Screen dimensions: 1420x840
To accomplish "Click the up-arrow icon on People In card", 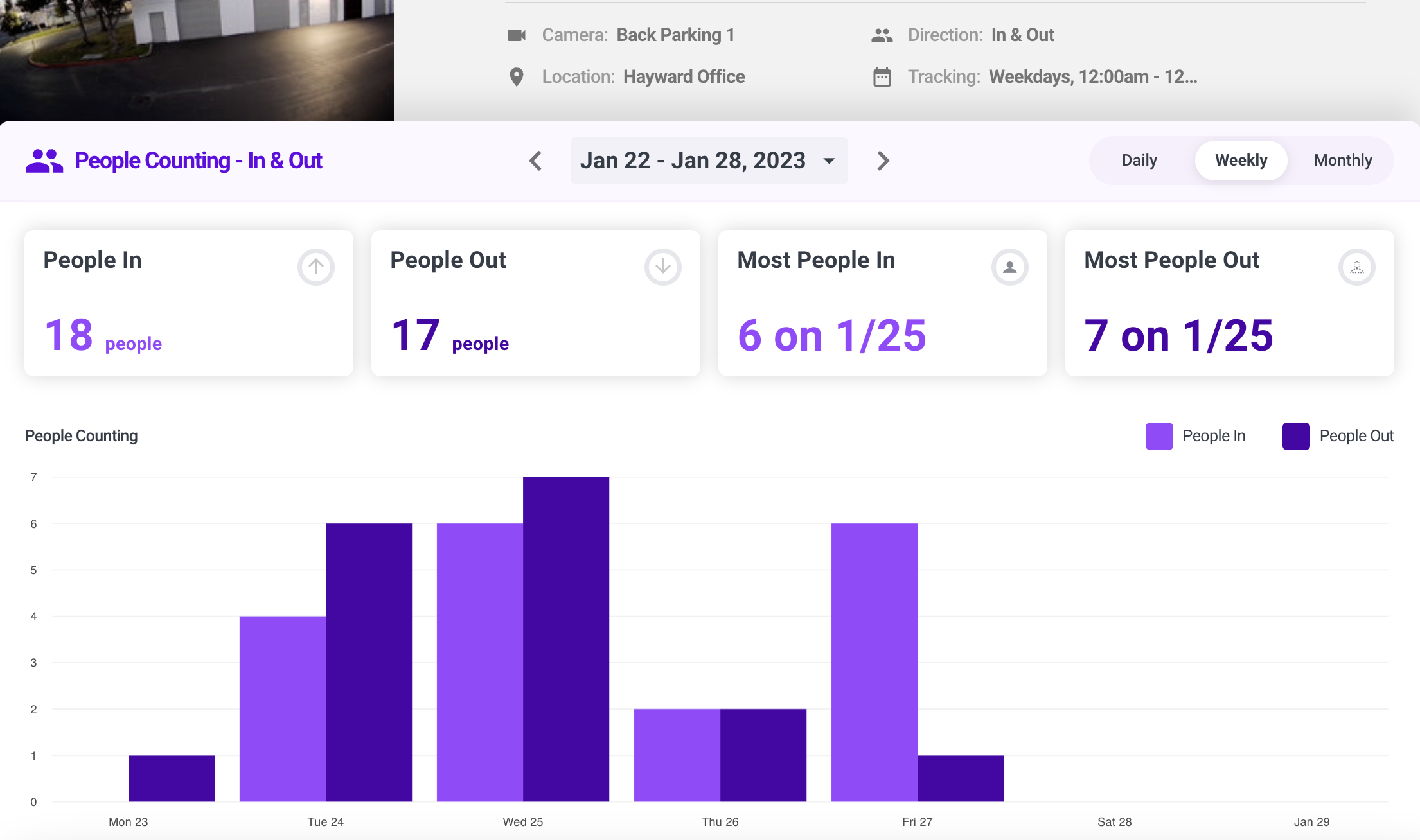I will pyautogui.click(x=315, y=267).
